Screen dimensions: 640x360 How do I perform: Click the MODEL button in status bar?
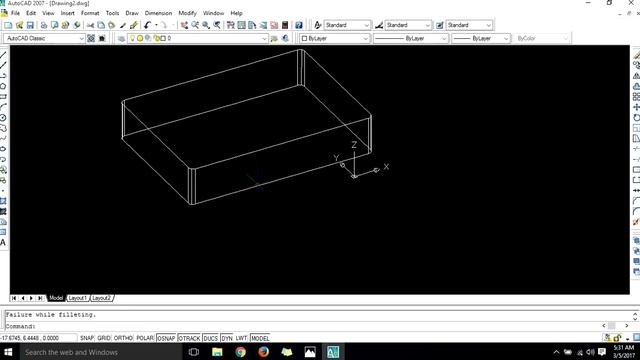(260, 338)
